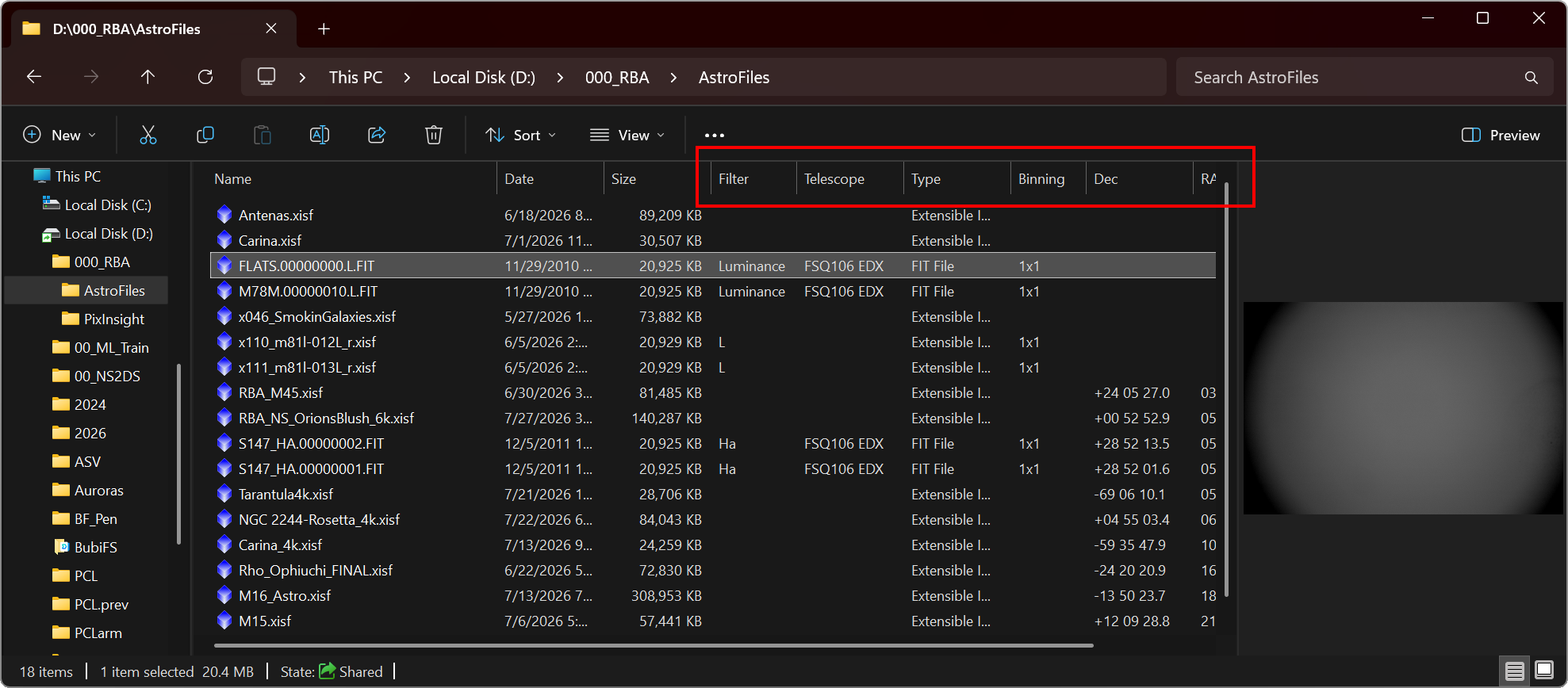1568x688 pixels.
Task: Click the Paste clipboard icon
Action: click(x=263, y=135)
